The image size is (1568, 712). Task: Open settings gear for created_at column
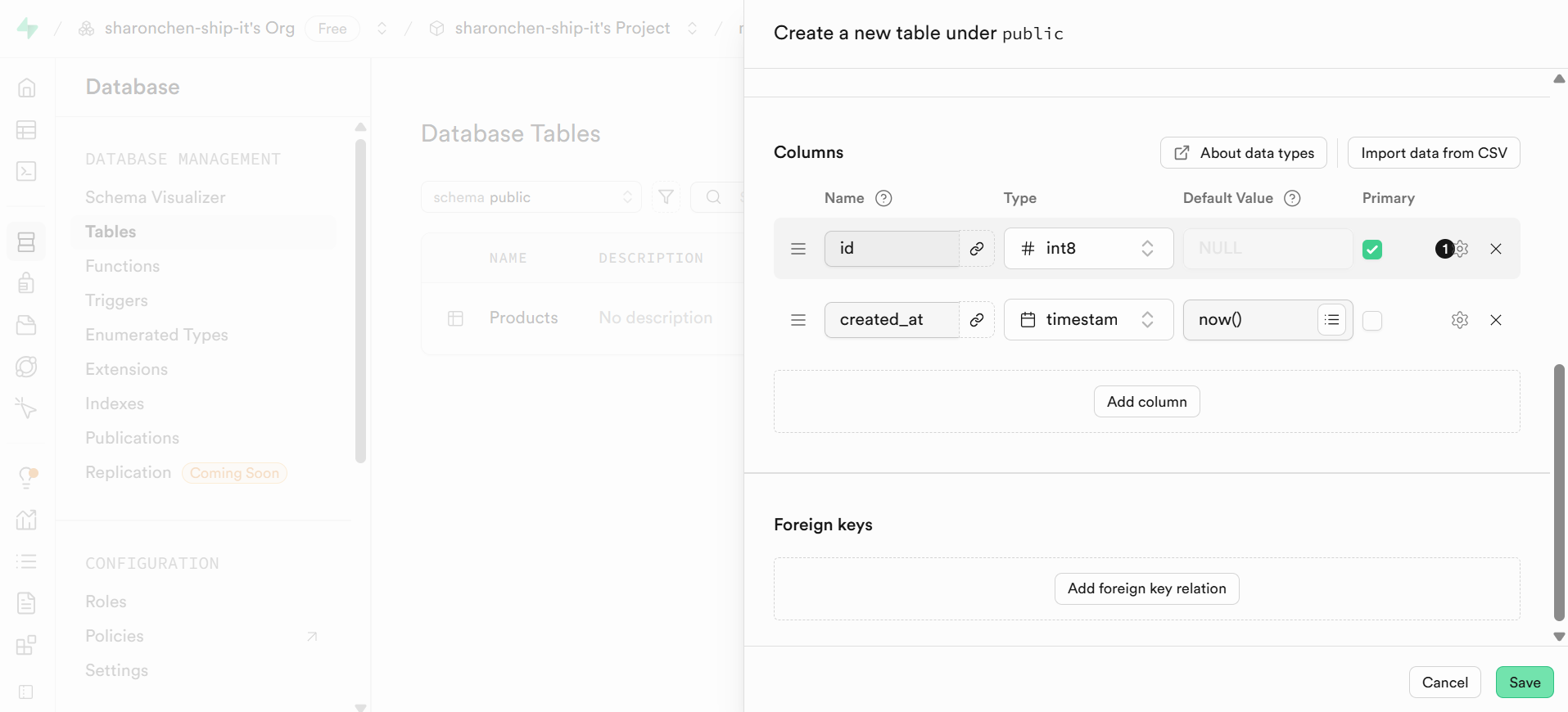1459,320
